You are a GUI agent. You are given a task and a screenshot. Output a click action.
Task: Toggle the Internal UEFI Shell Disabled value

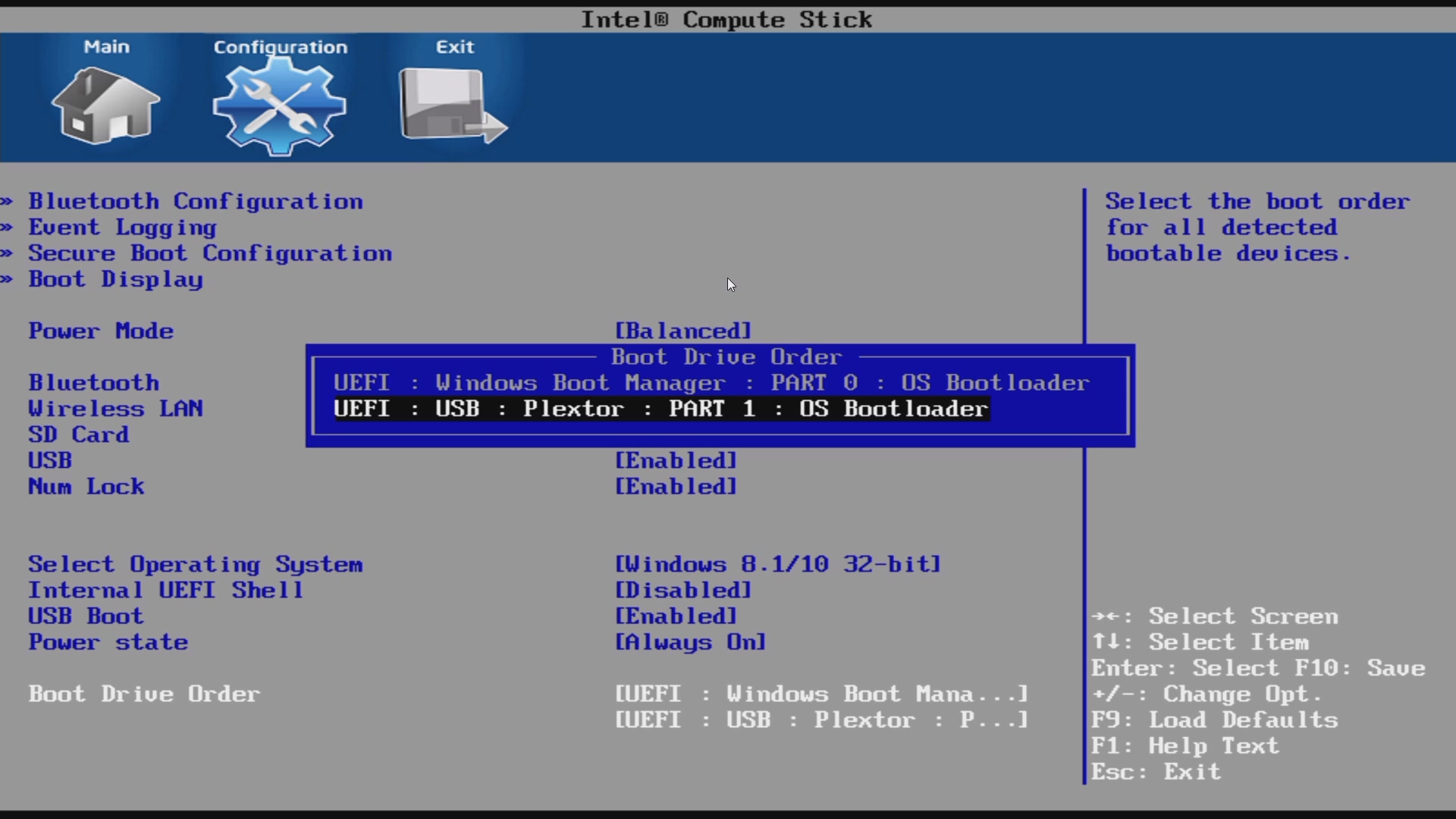pos(682,591)
